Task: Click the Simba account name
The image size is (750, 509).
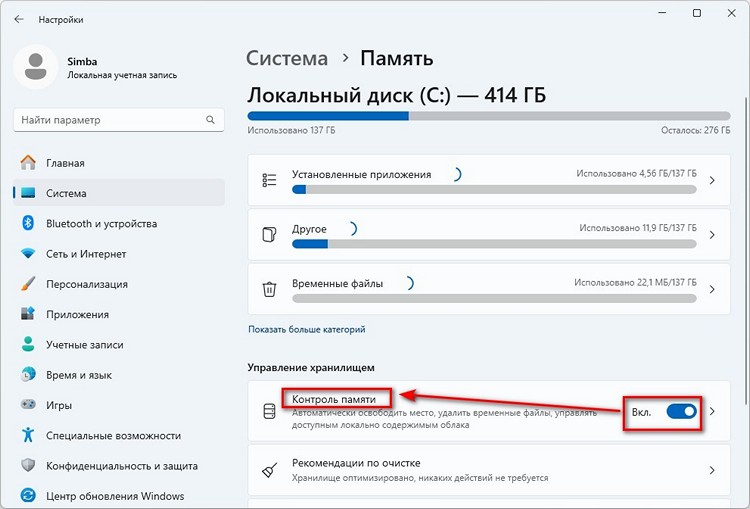Action: tap(82, 61)
